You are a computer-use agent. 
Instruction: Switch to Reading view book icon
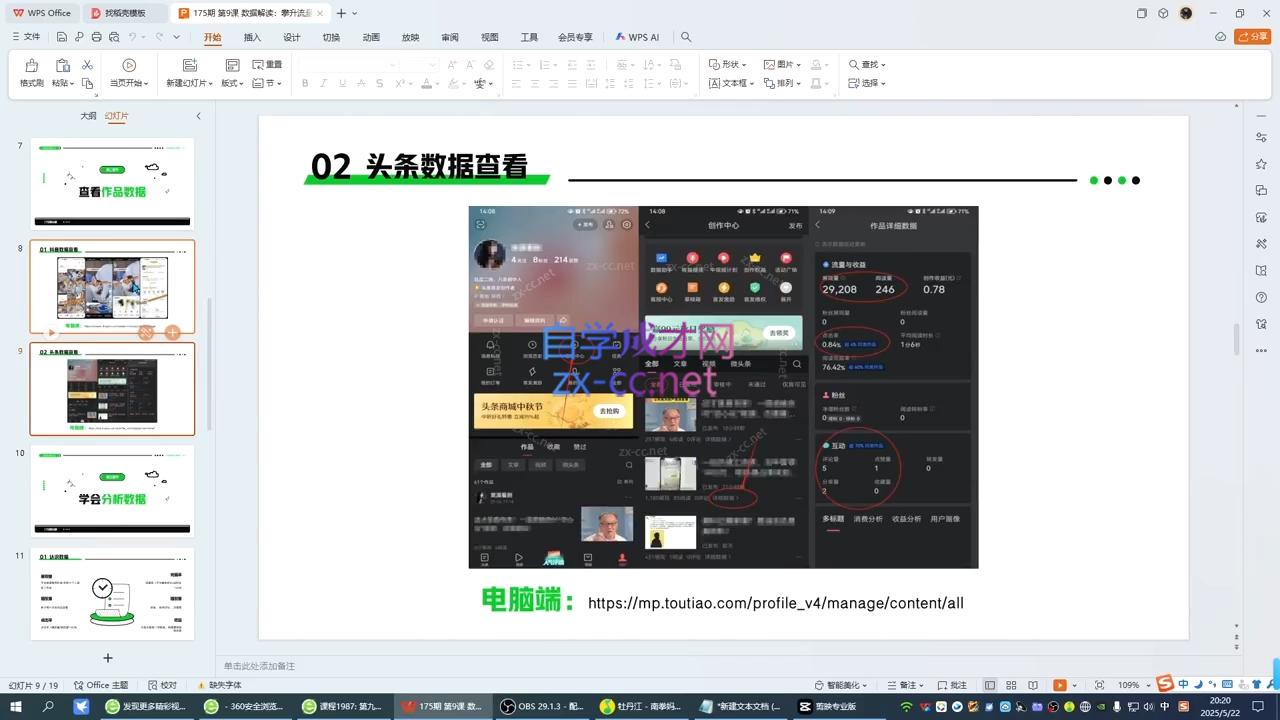[1035, 685]
